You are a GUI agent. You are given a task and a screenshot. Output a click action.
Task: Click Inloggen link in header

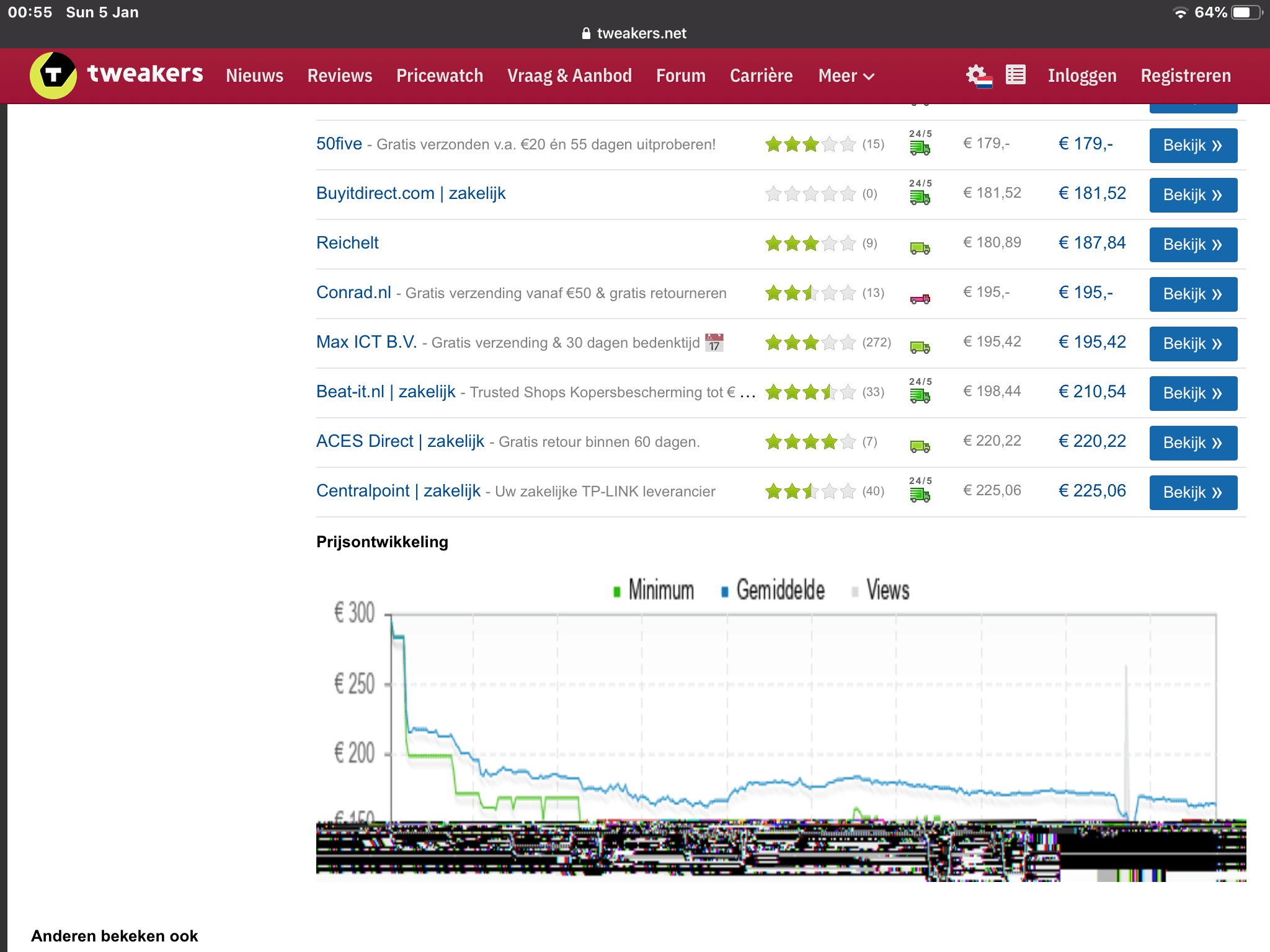(1082, 76)
